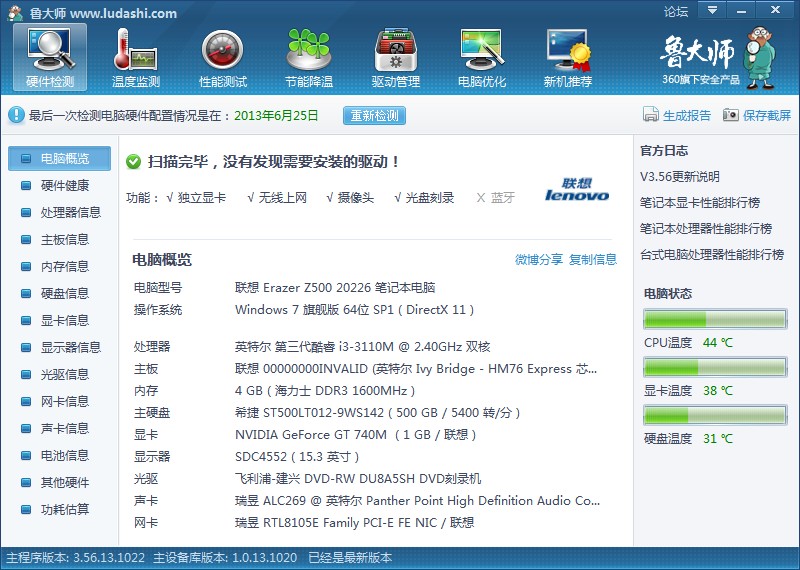The height and width of the screenshot is (570, 800).
Task: Open the 节能降温 energy saving tool
Action: point(309,57)
